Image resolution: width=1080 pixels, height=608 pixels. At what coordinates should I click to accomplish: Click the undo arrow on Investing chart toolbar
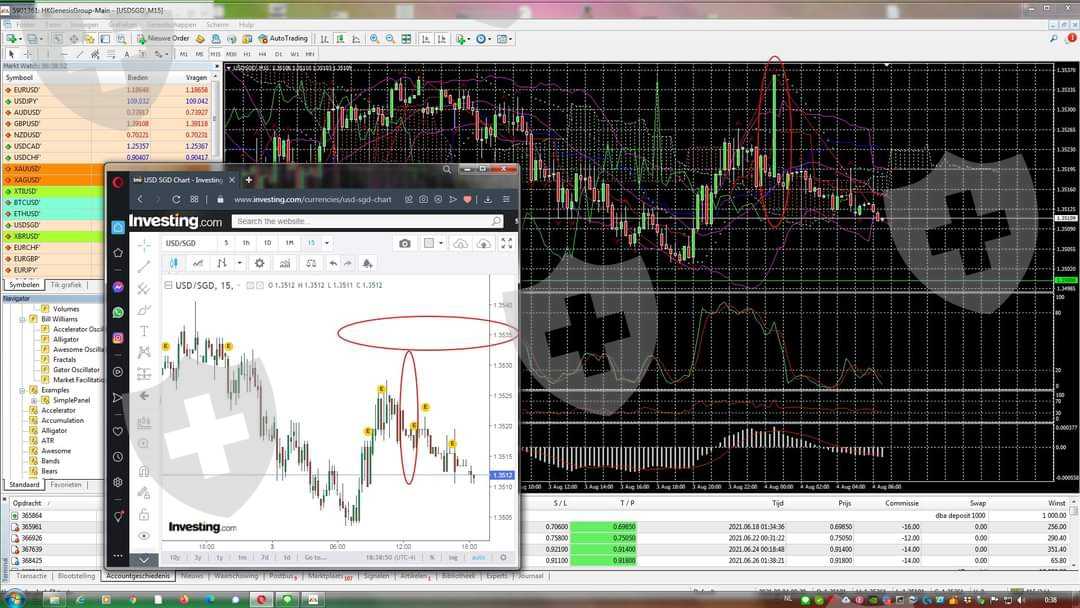click(x=333, y=263)
